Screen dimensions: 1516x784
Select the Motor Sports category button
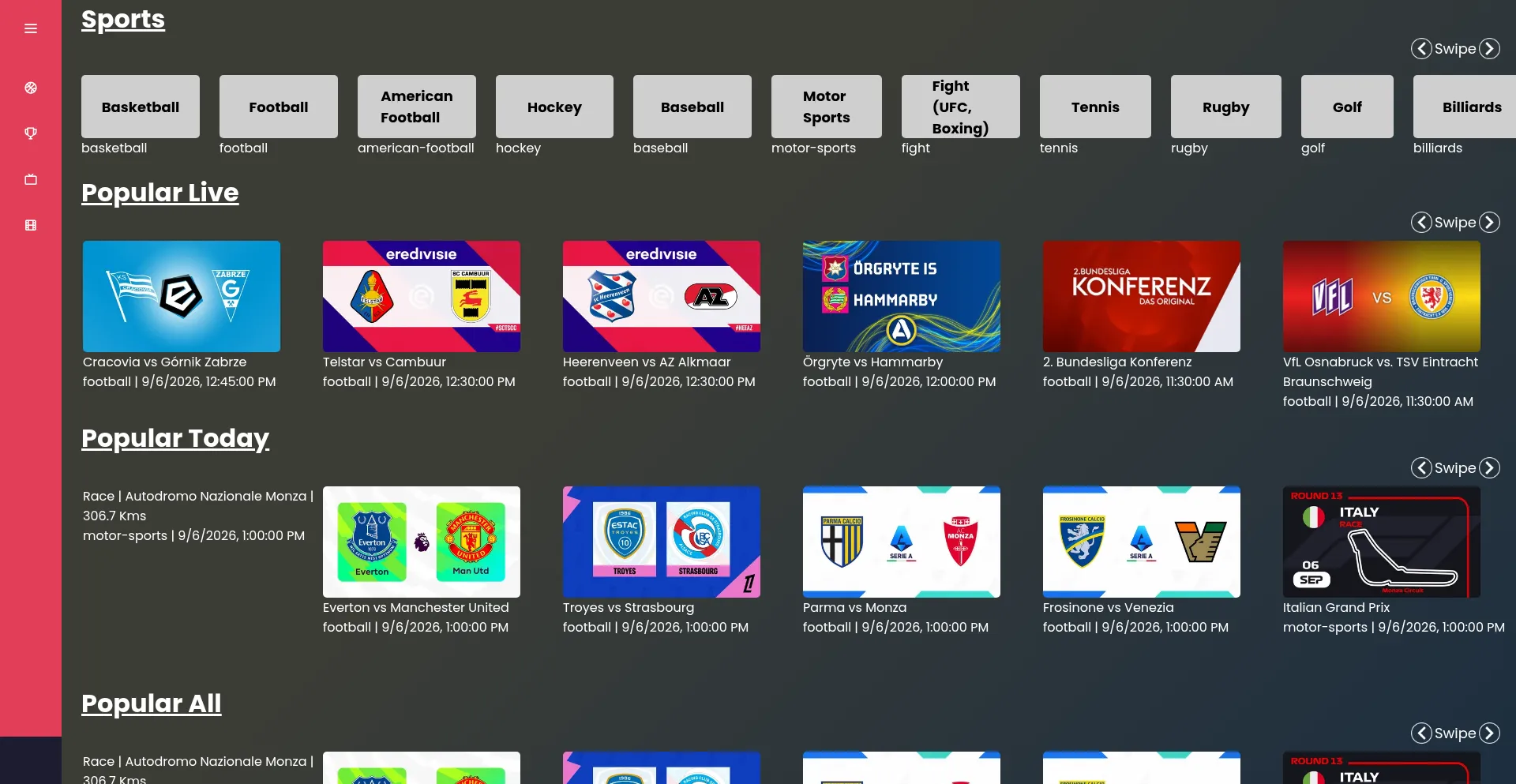827,107
